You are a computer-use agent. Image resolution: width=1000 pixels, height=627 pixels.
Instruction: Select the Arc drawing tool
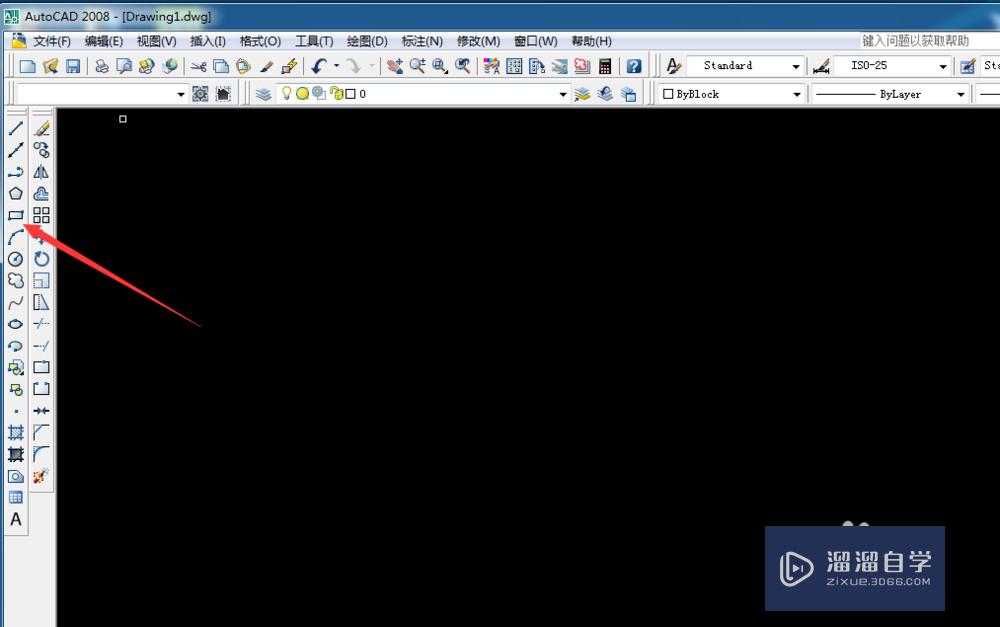15,237
